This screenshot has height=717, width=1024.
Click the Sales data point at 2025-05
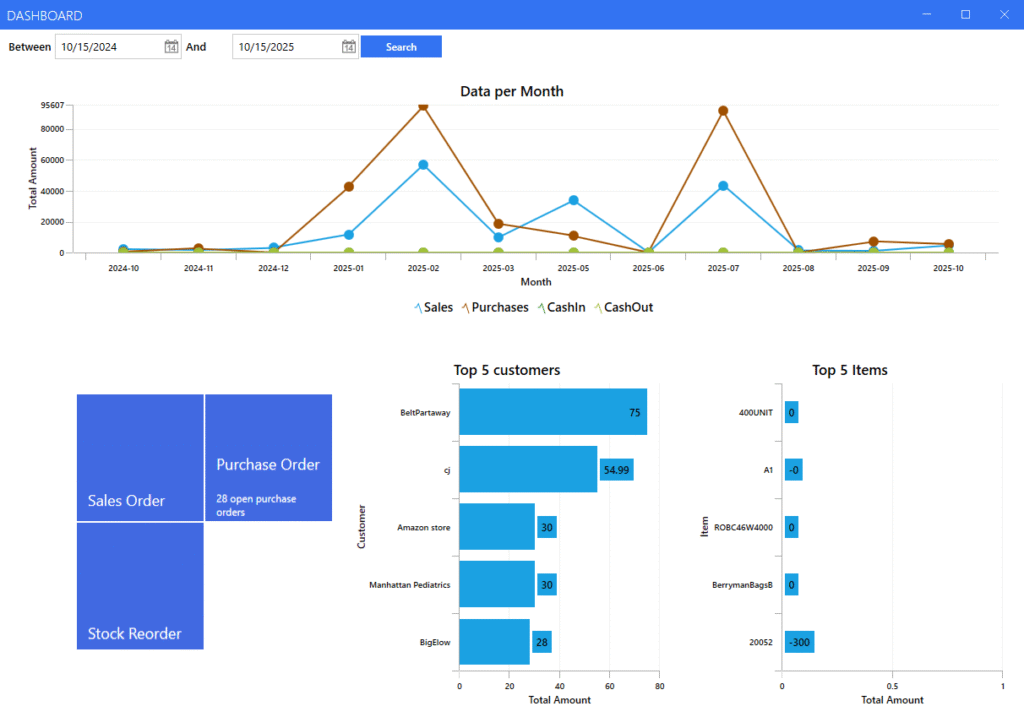tap(574, 200)
